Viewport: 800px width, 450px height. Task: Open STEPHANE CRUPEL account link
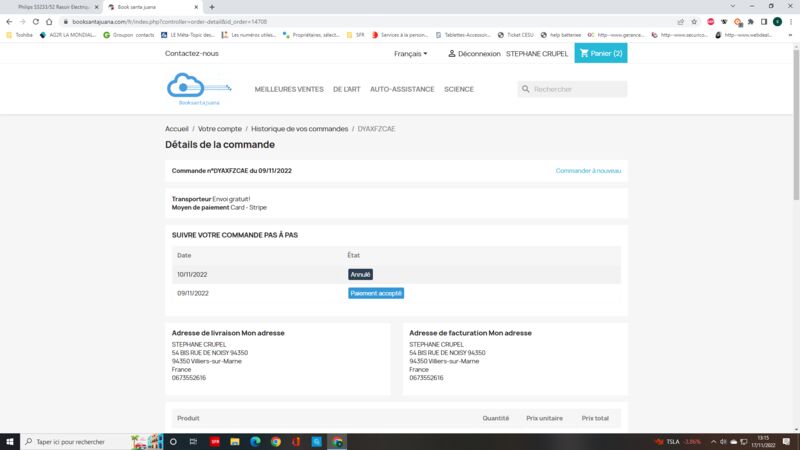click(x=537, y=54)
